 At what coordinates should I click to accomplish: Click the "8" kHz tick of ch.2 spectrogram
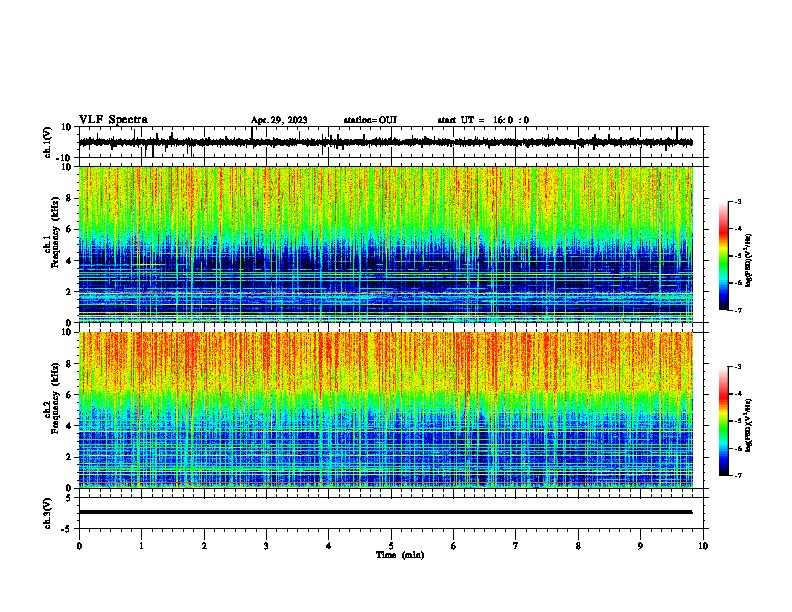coord(70,364)
